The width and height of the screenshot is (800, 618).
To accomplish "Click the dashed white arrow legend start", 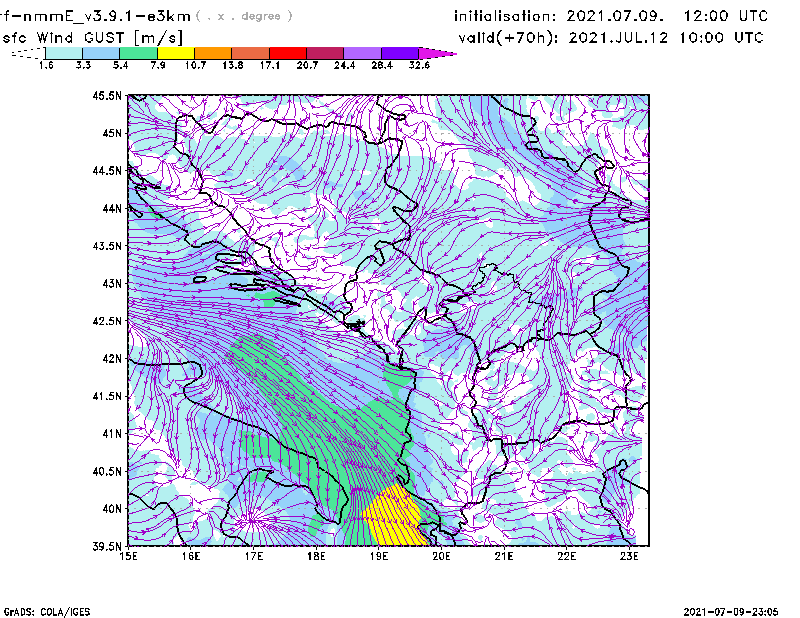I will pyautogui.click(x=28, y=53).
